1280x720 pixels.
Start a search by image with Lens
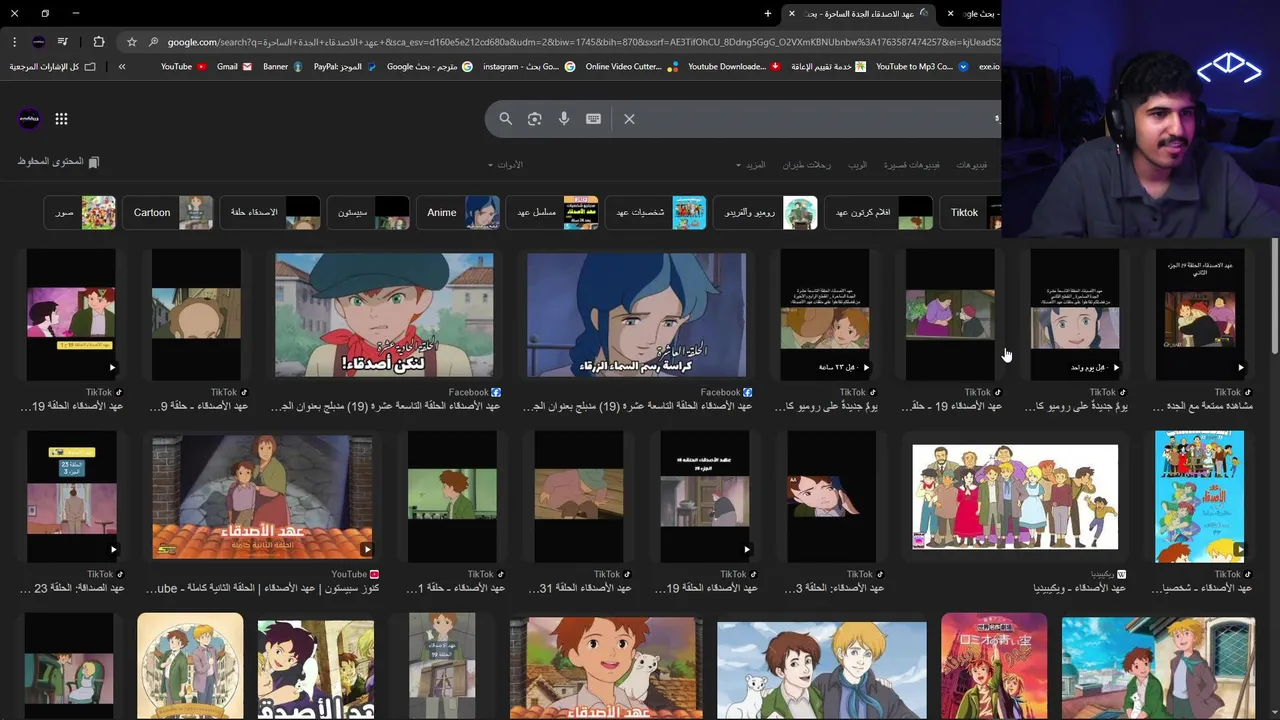[535, 119]
